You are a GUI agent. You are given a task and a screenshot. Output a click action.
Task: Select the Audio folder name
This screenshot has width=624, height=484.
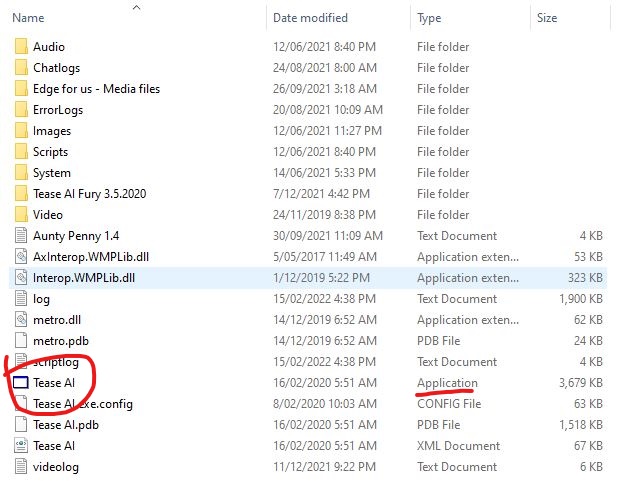(x=49, y=47)
